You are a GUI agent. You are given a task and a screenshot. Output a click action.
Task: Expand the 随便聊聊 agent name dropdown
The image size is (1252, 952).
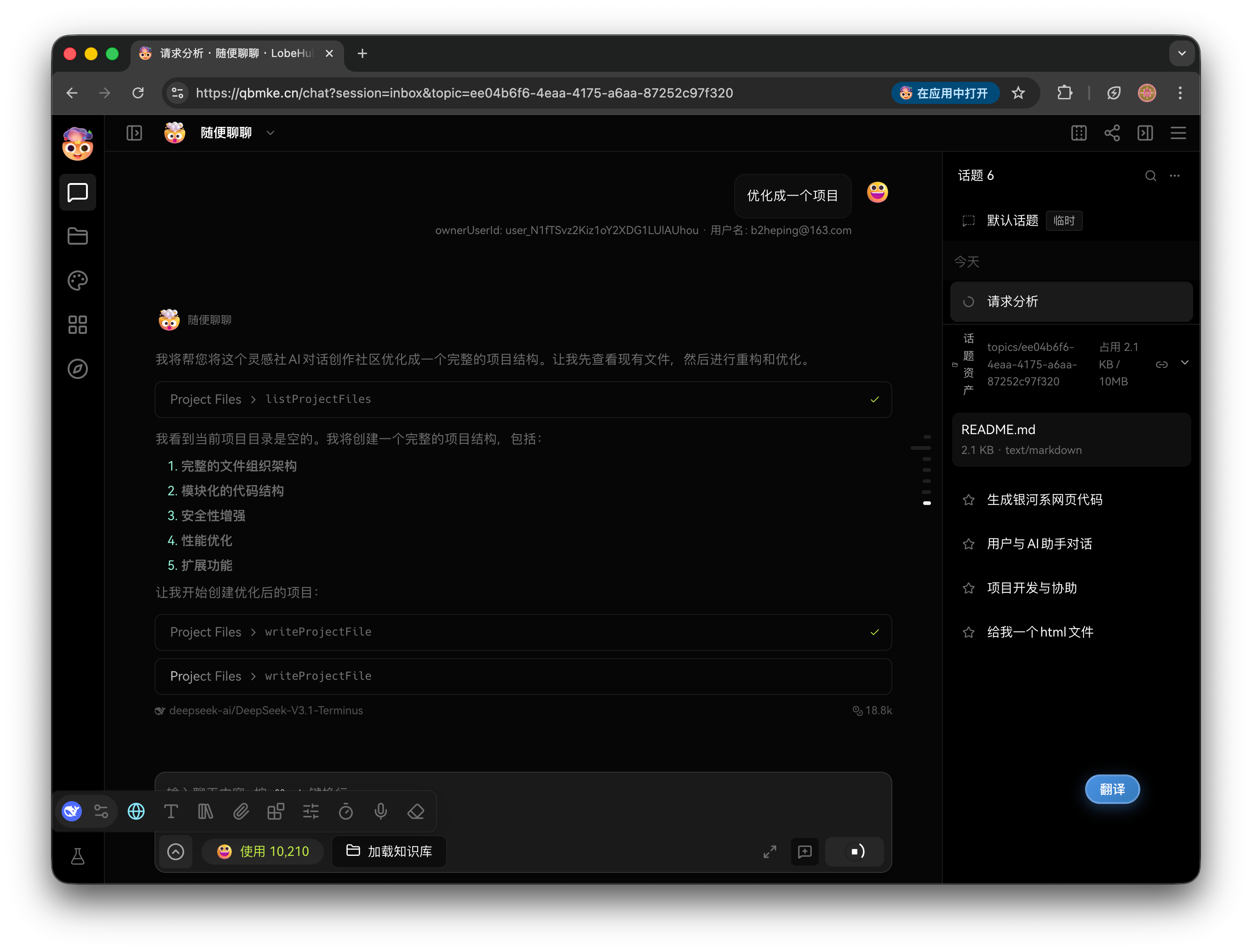[x=270, y=132]
